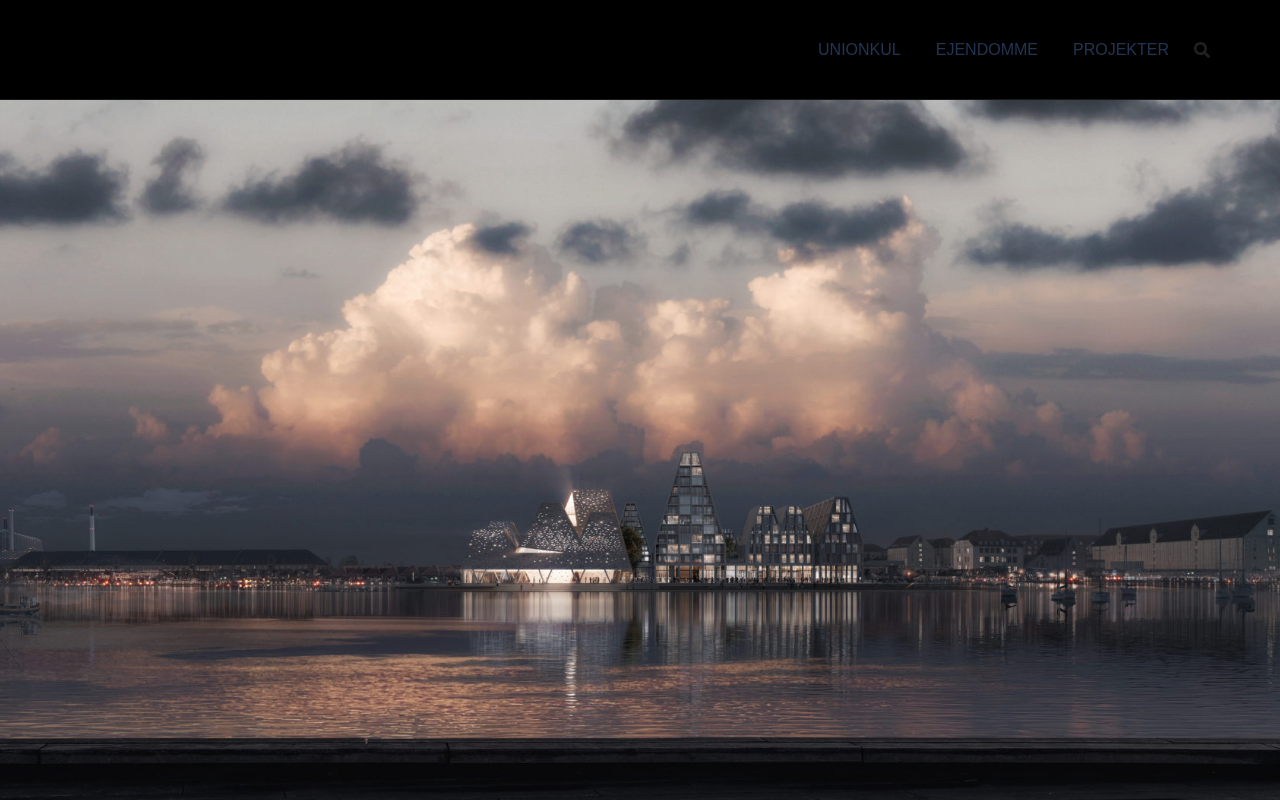This screenshot has width=1280, height=800.
Task: Open the UNIONKUL menu item
Action: 859,49
